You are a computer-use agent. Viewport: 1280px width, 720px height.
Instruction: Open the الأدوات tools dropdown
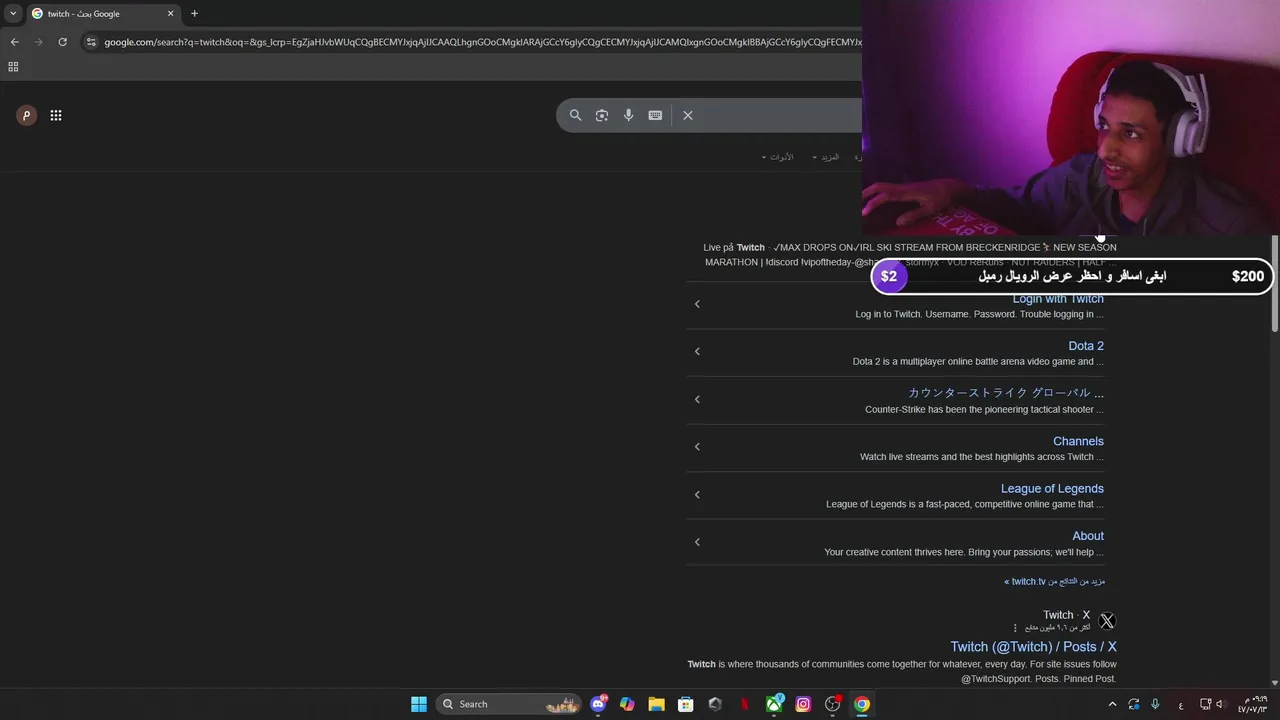coord(777,157)
